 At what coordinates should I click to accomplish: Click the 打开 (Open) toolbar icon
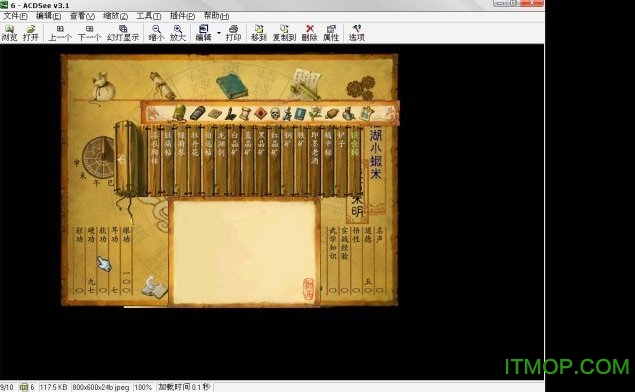click(30, 33)
